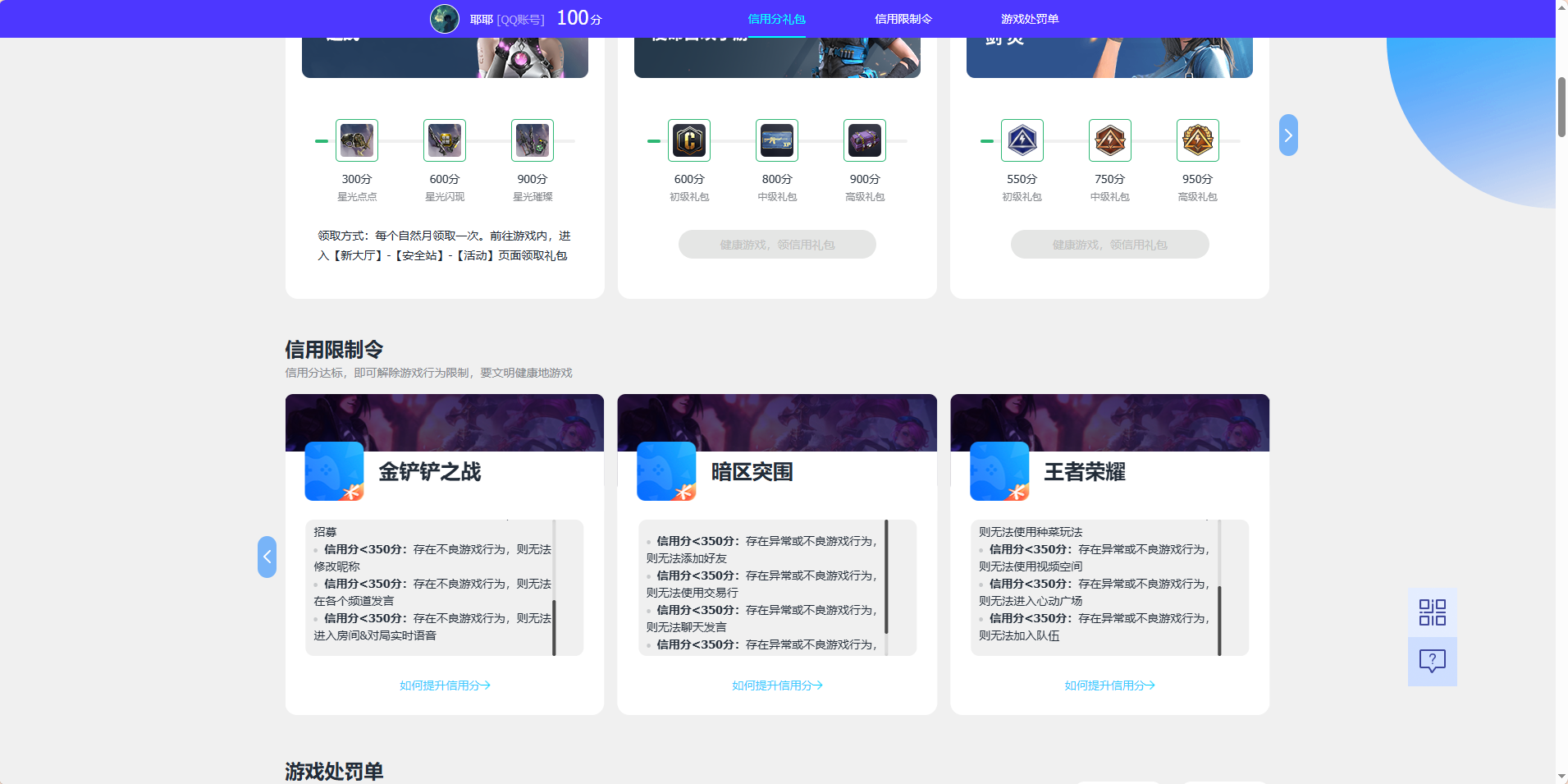Click the 100分 credit score in header
The width and height of the screenshot is (1568, 784).
(579, 18)
